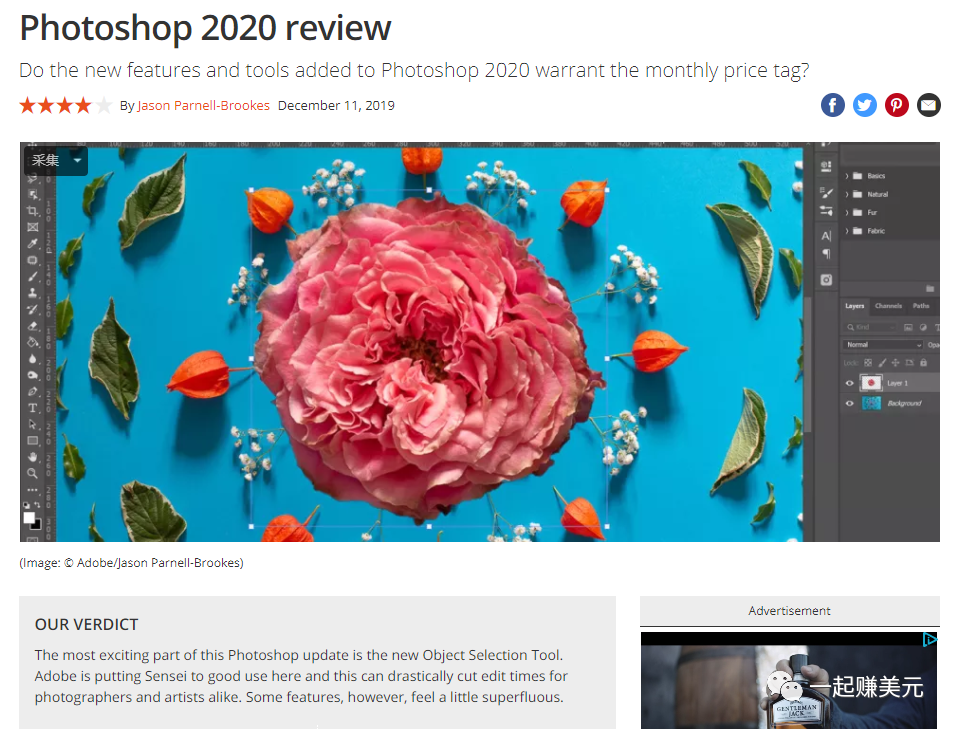Open the 采集 dropdown arrow

77,160
